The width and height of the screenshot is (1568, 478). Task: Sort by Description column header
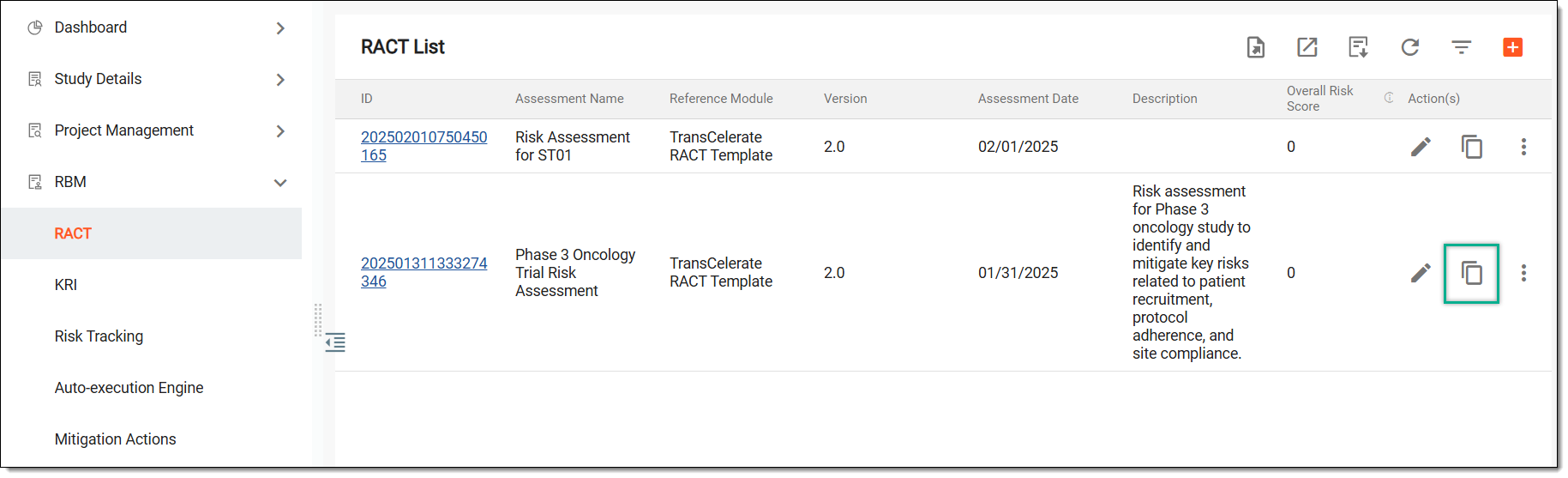1164,99
